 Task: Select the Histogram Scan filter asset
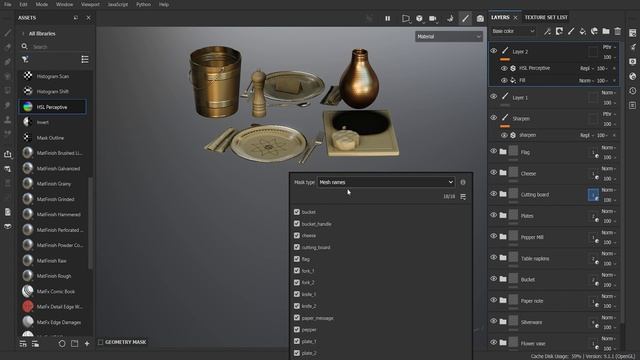point(53,76)
